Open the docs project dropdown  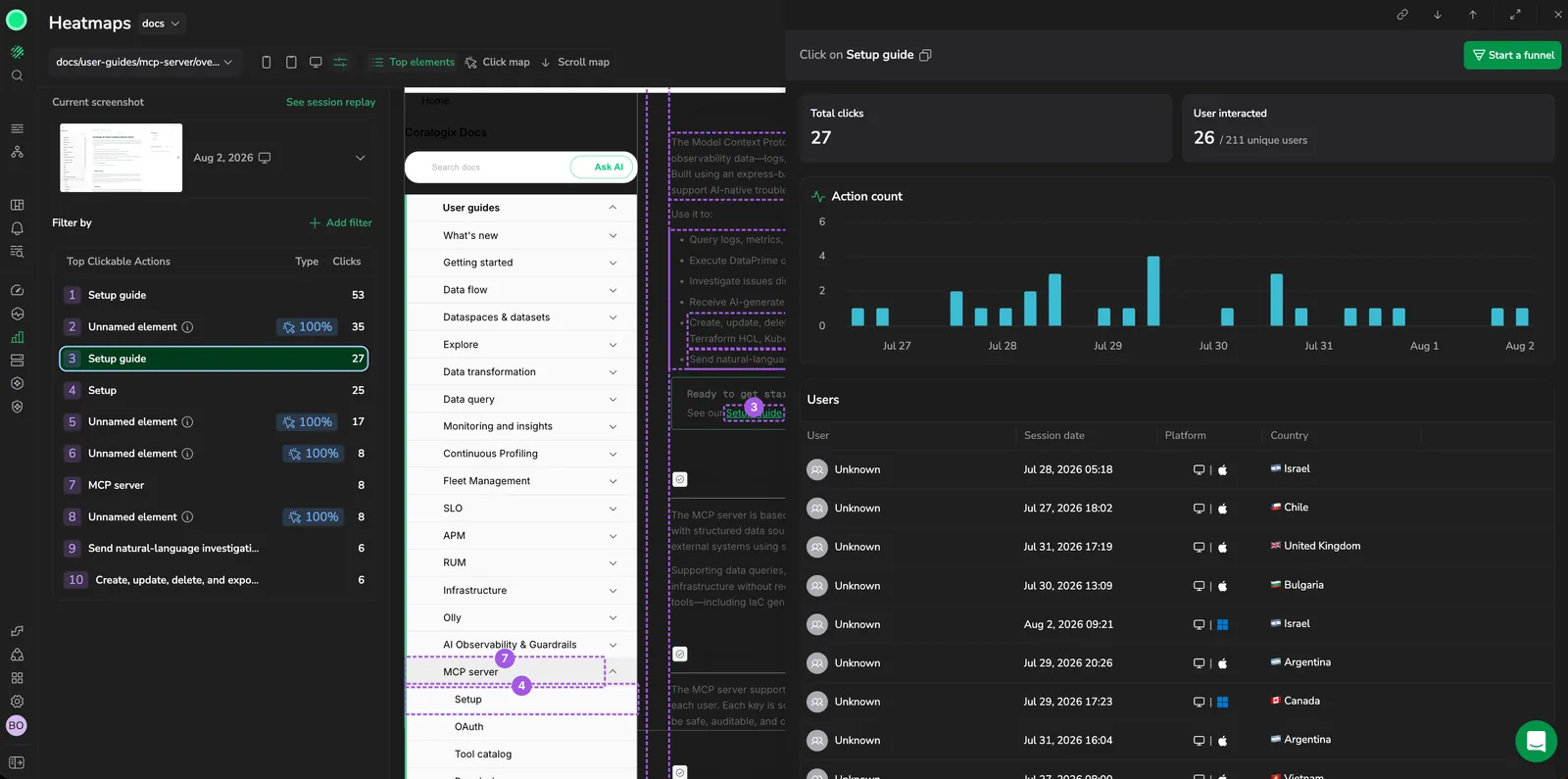[161, 24]
